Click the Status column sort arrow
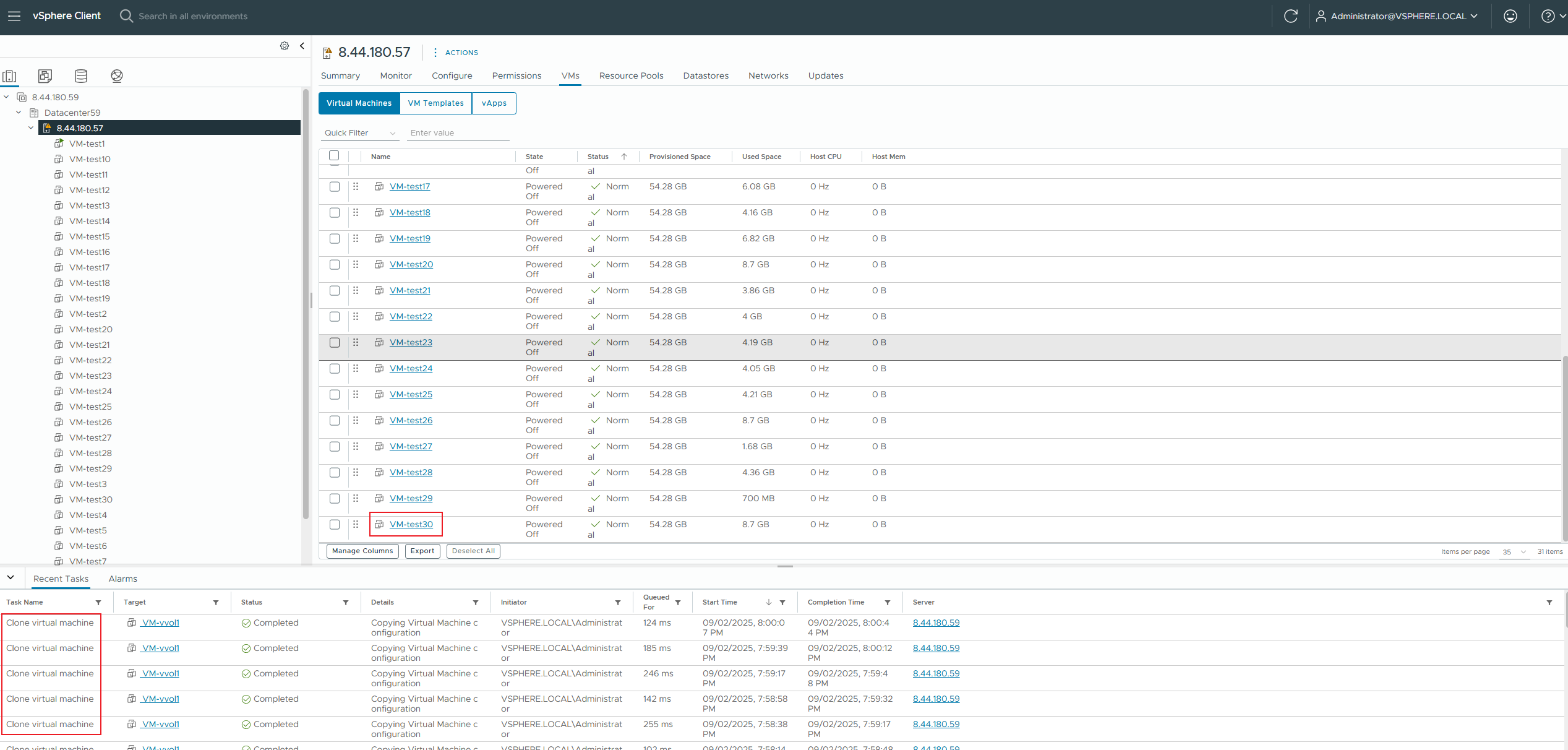The image size is (1568, 750). pos(624,157)
